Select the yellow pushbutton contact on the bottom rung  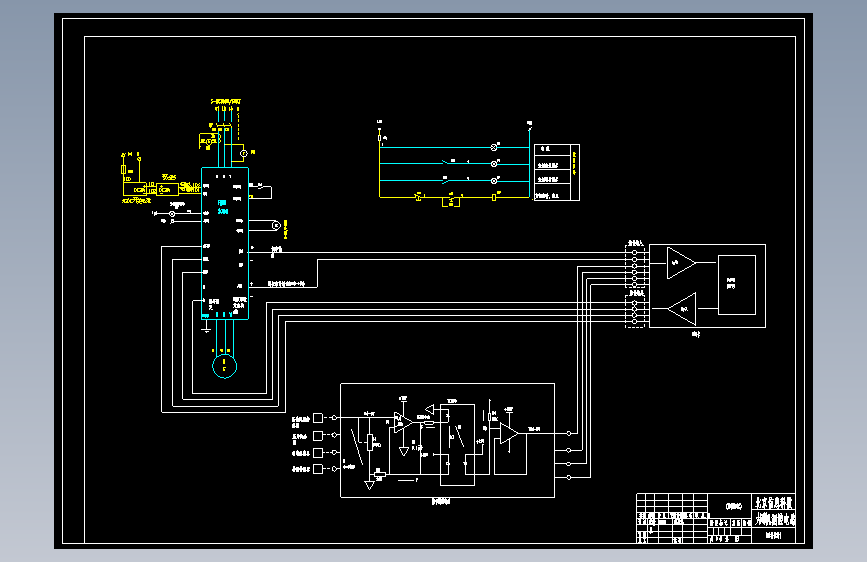pos(419,196)
